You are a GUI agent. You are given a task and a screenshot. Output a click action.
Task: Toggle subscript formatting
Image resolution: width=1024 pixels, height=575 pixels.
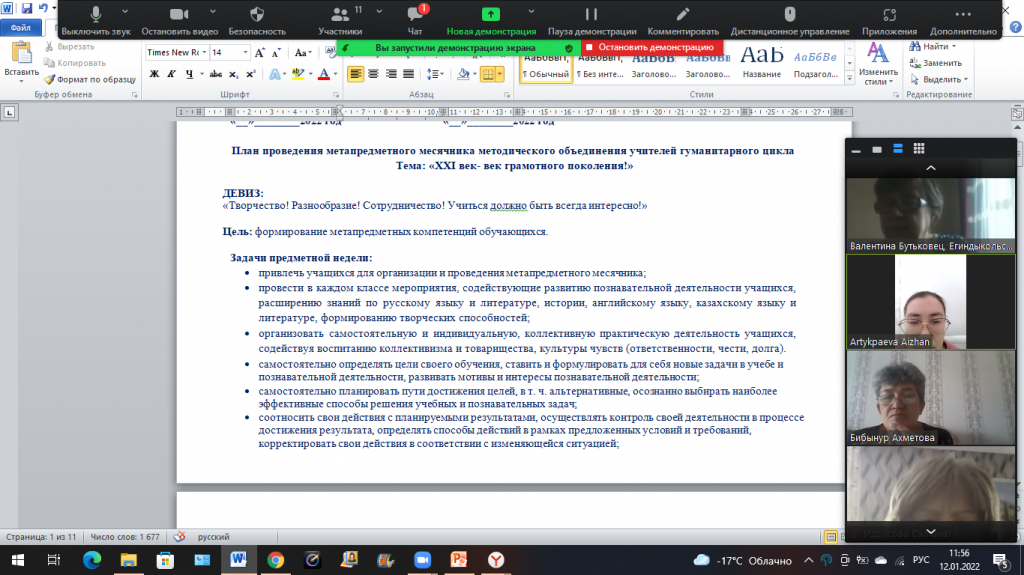233,74
